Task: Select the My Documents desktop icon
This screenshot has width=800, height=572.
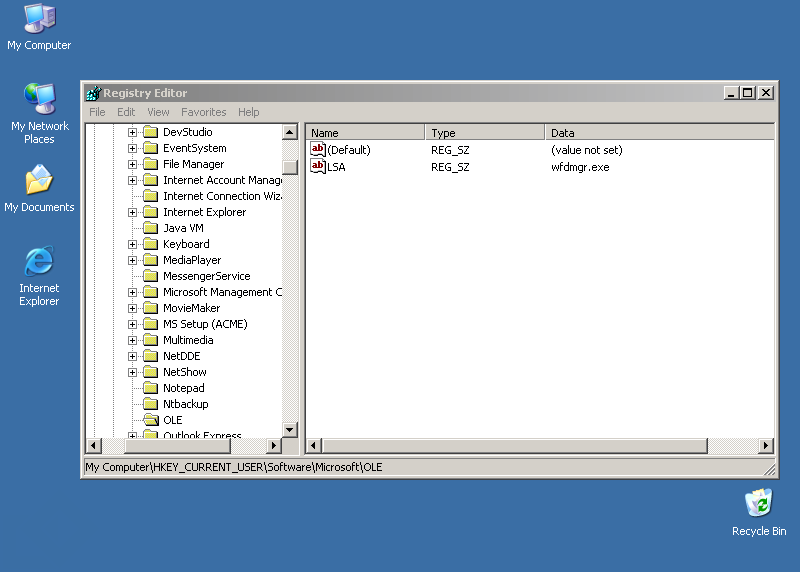Action: (39, 188)
